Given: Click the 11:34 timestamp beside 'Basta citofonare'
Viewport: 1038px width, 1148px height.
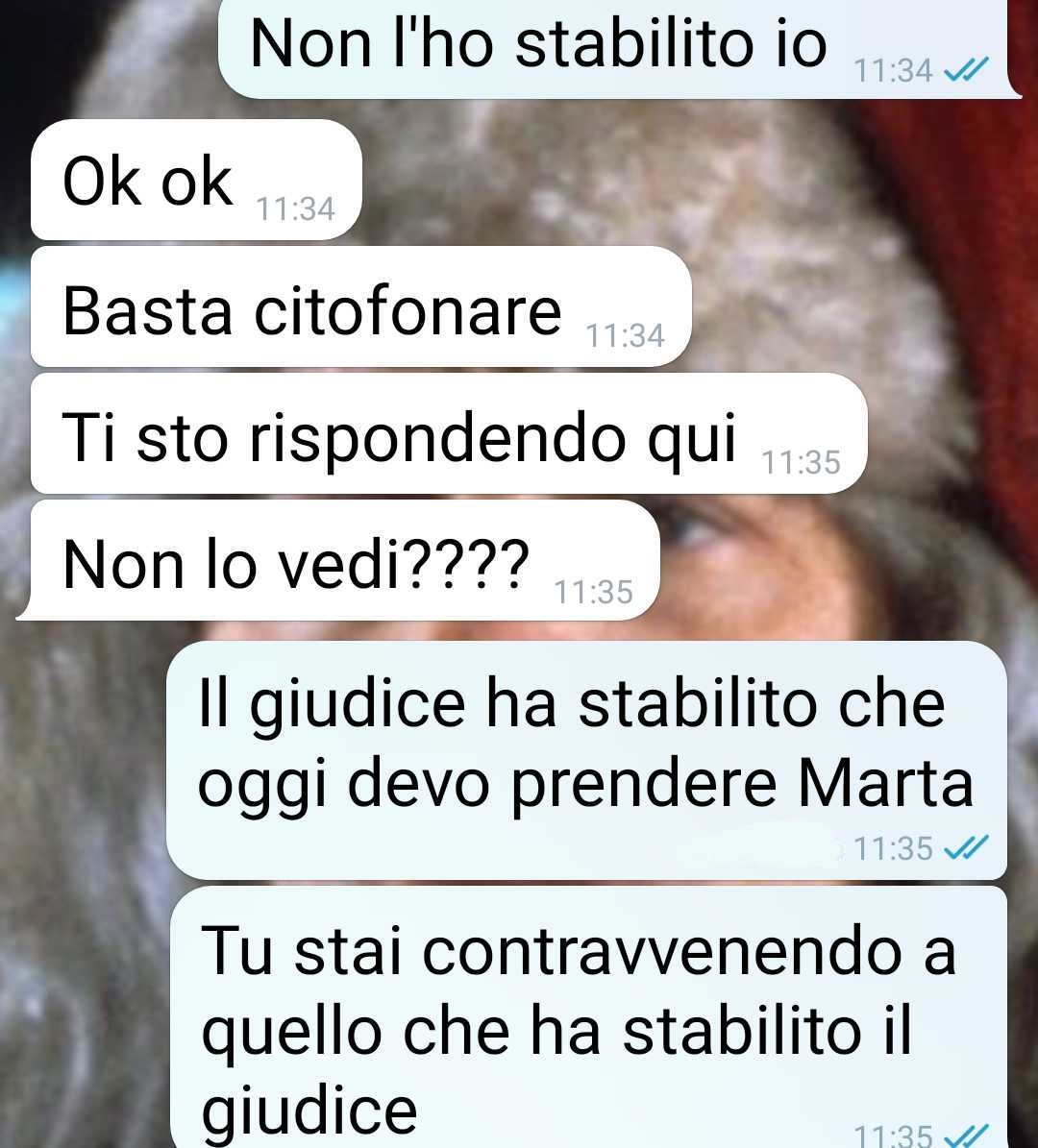Looking at the screenshot, I should click(x=625, y=335).
